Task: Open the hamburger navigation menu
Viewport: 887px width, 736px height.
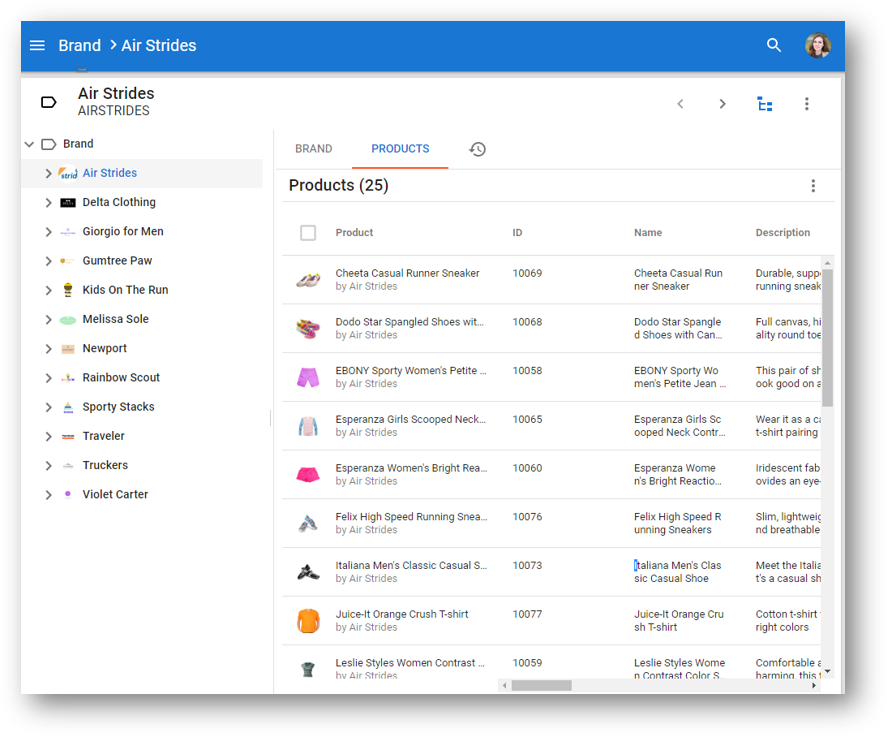Action: 37,45
